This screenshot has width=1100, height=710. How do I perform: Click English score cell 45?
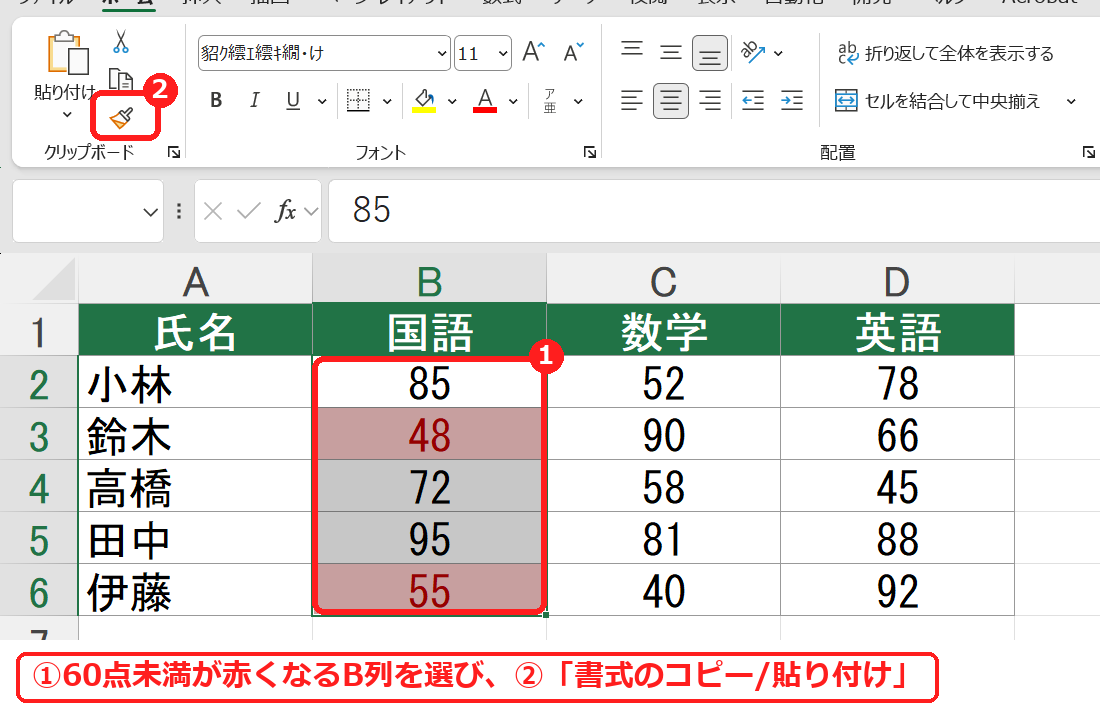click(x=897, y=486)
